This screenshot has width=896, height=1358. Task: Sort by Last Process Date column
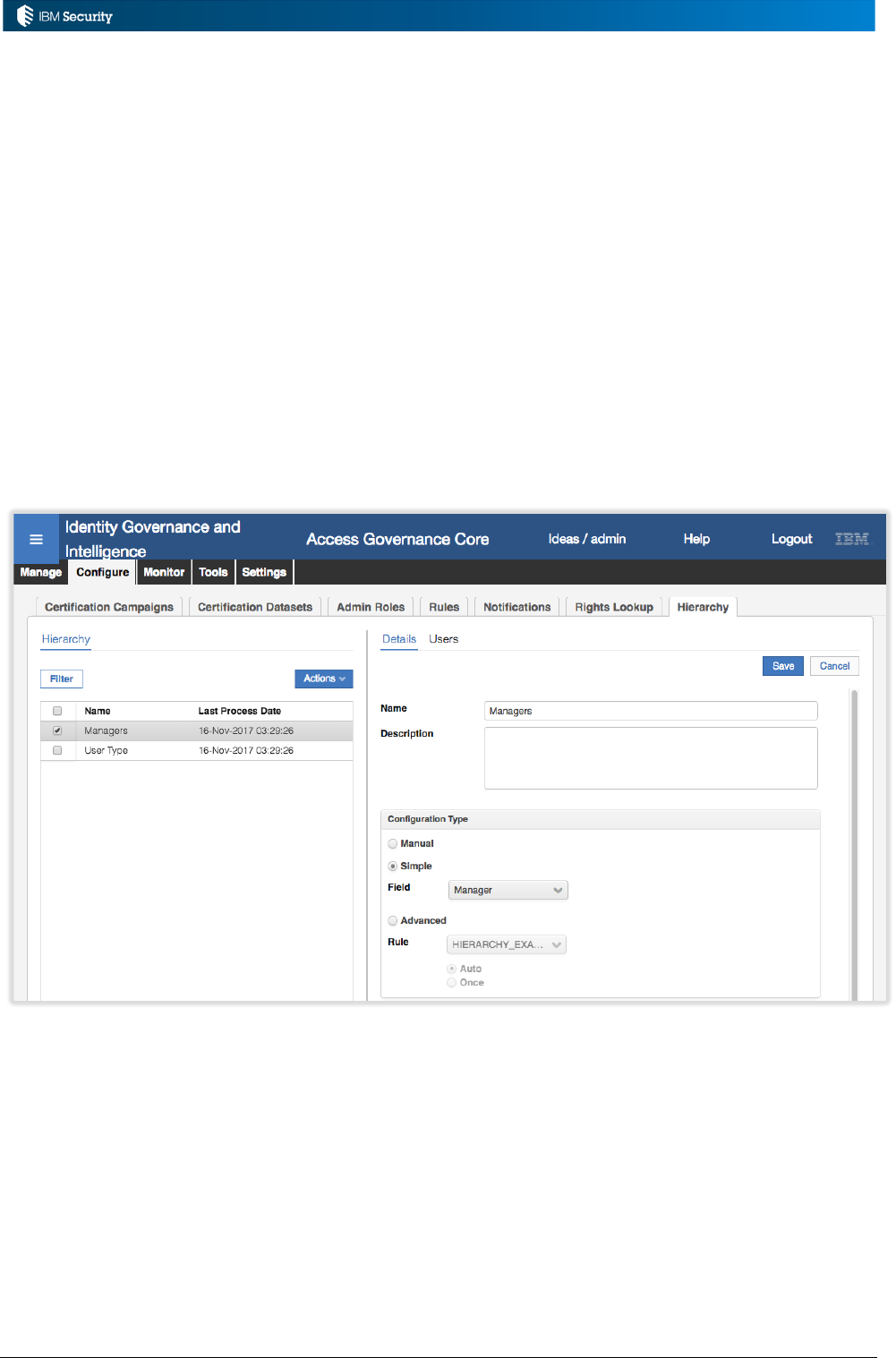click(240, 711)
